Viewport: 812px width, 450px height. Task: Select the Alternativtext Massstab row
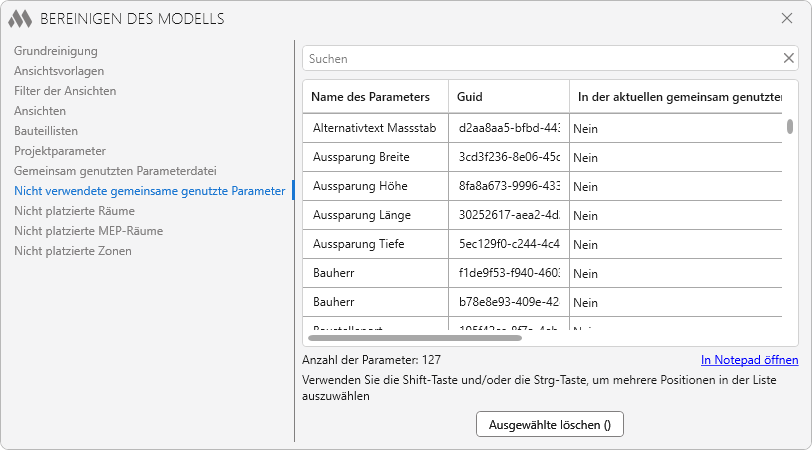[x=374, y=128]
